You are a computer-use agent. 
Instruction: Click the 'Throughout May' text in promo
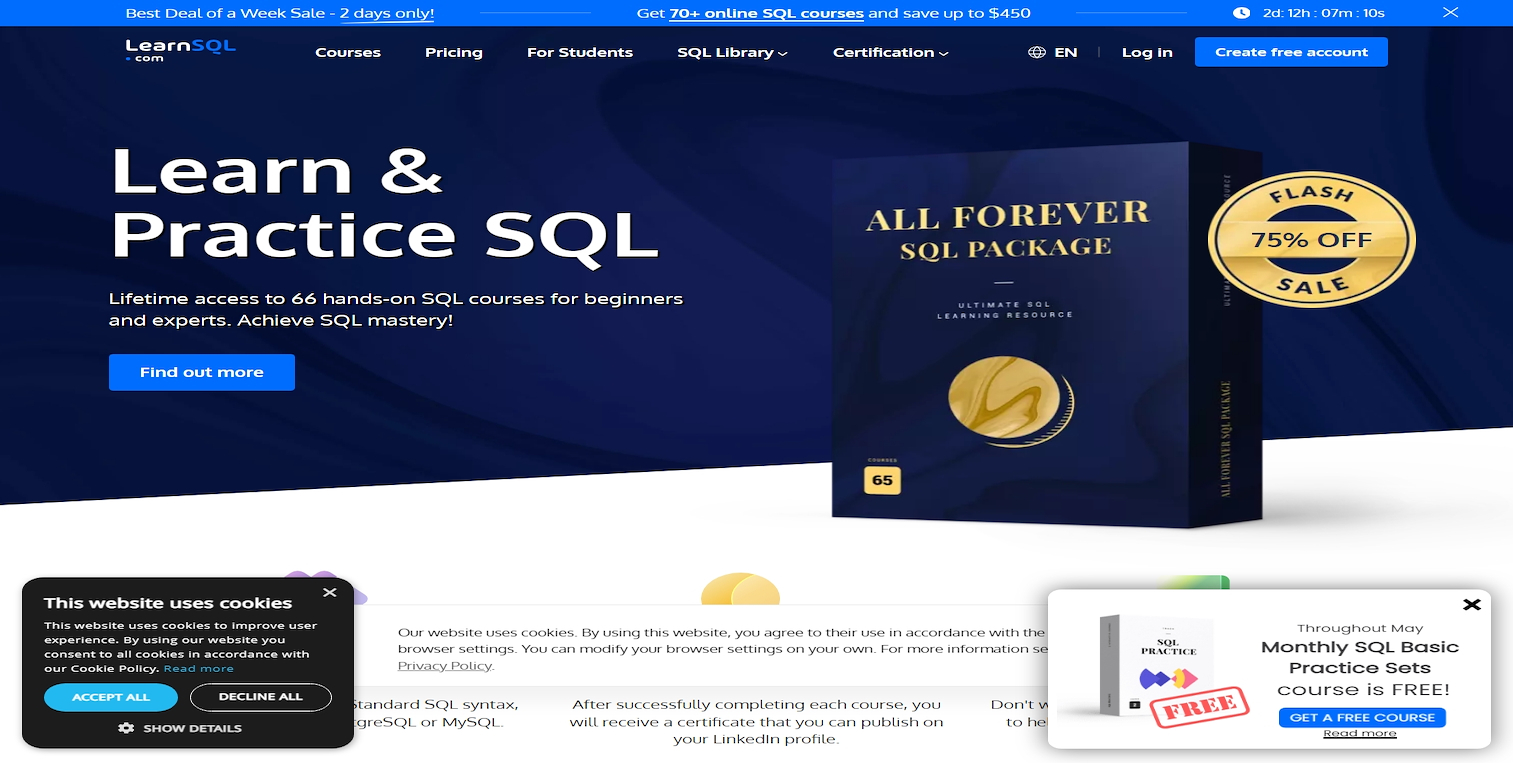click(x=1360, y=628)
